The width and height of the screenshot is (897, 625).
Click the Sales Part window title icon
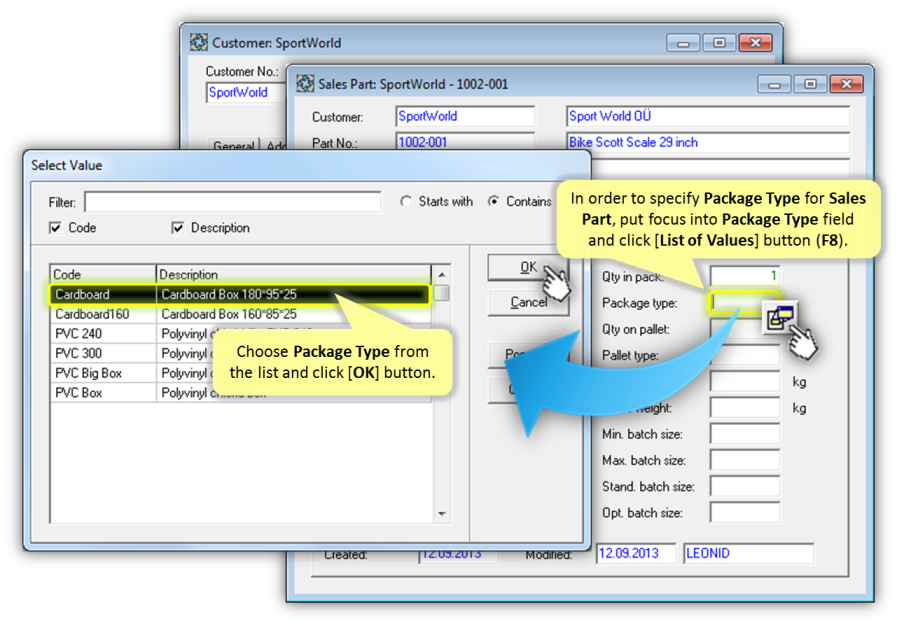(x=305, y=83)
